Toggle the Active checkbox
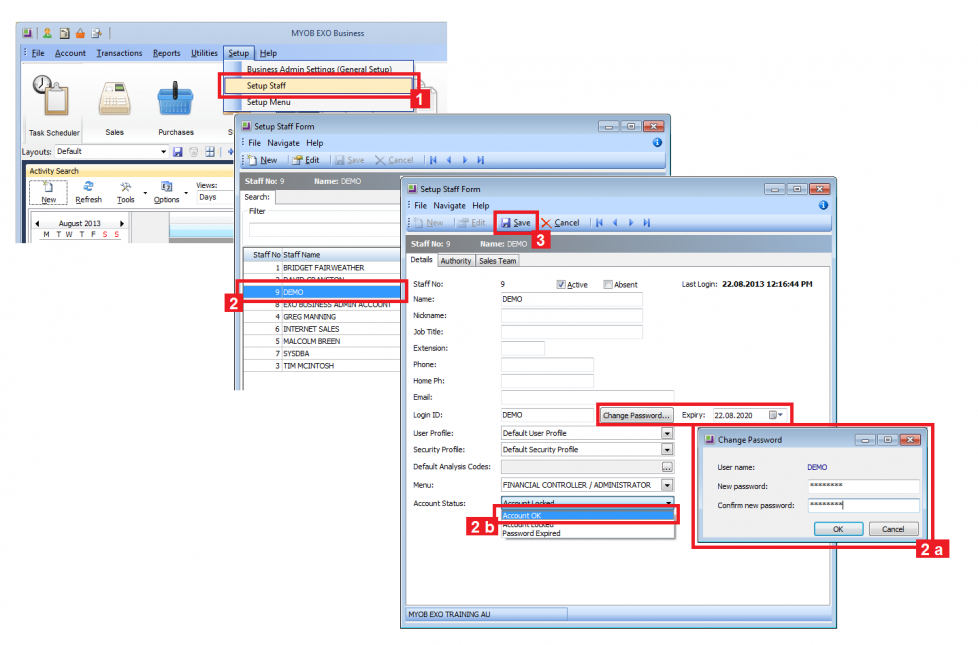The height and width of the screenshot is (645, 978). tap(561, 284)
